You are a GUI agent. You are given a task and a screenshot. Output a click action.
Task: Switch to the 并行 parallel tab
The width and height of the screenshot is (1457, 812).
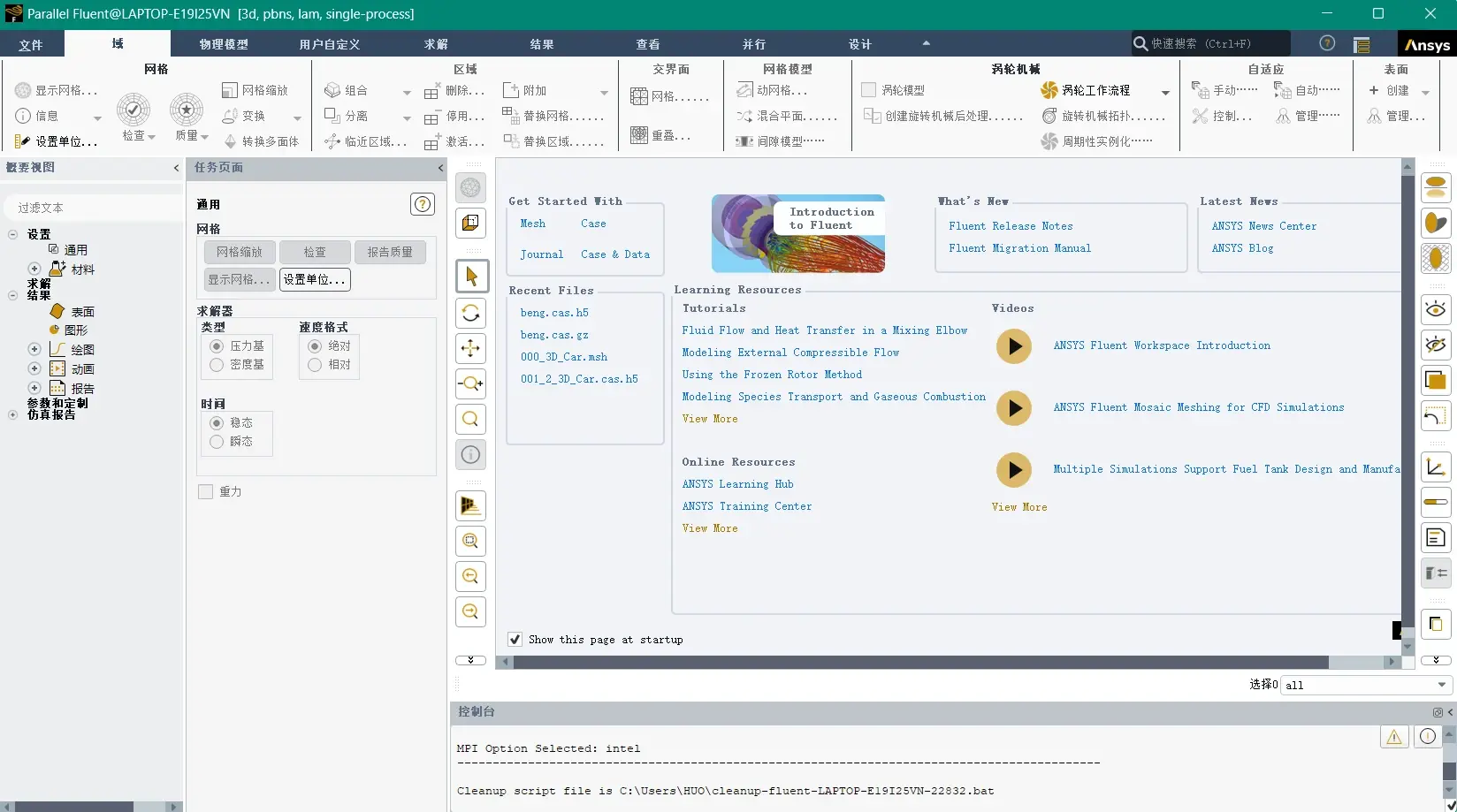[754, 44]
